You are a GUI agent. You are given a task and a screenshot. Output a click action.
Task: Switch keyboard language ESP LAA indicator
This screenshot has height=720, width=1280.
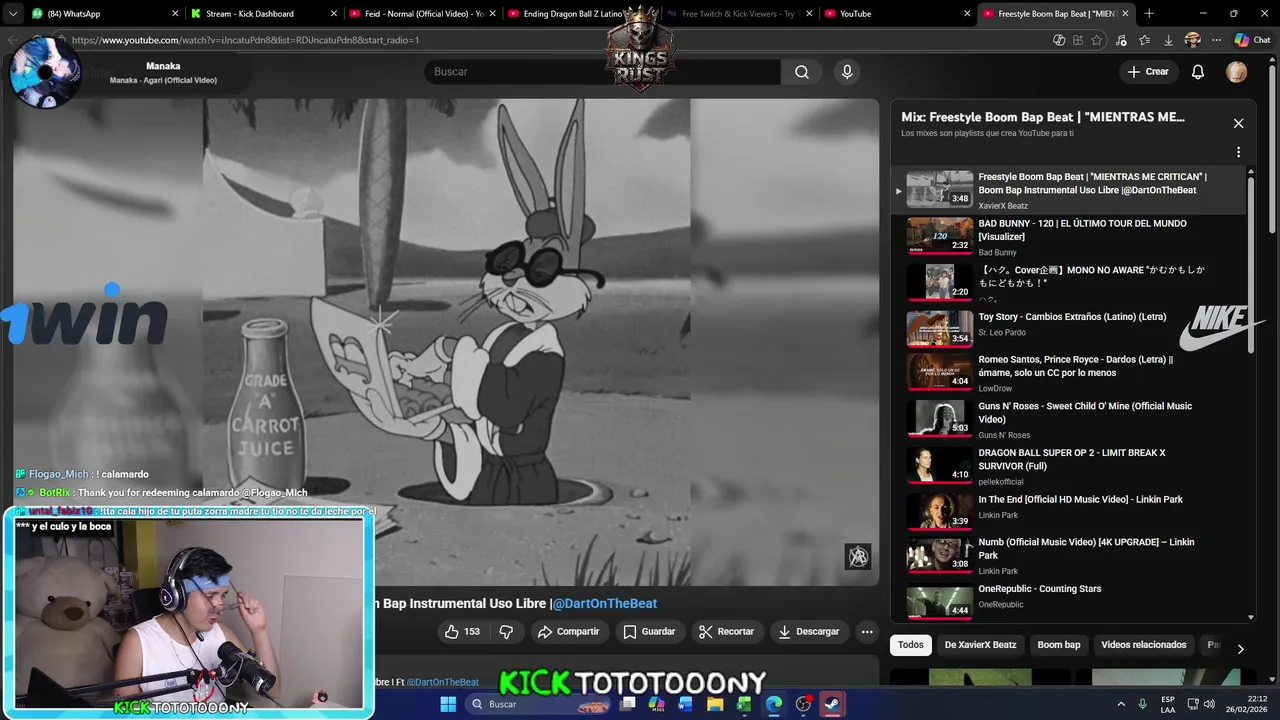click(x=1168, y=704)
